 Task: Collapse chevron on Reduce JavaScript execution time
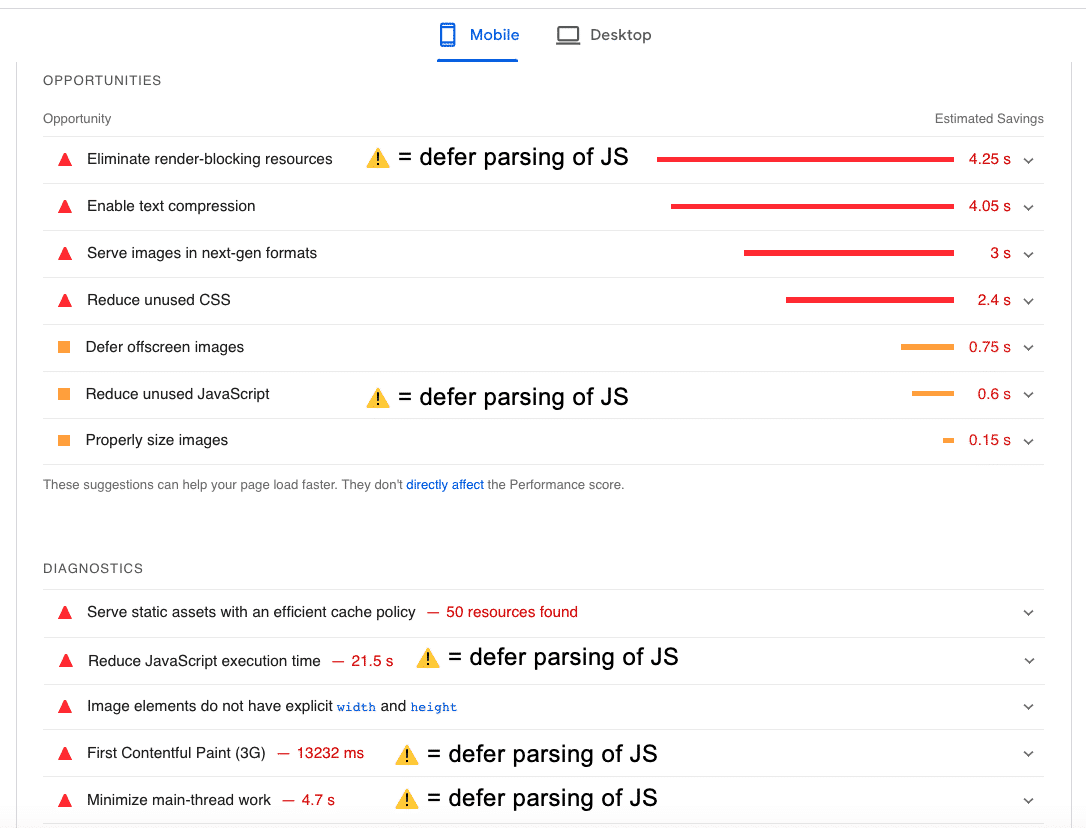tap(1029, 660)
